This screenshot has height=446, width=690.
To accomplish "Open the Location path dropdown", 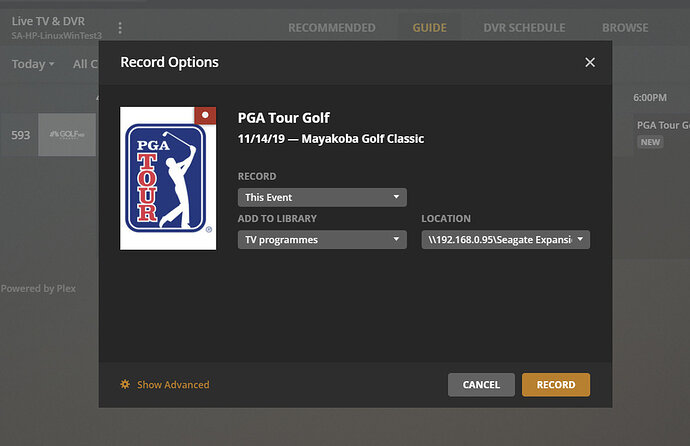I will pos(506,240).
